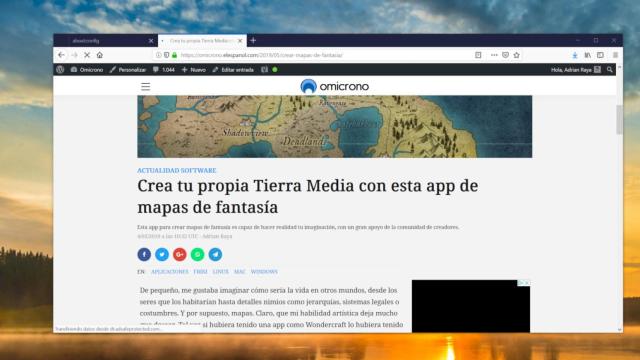Open the Omicrono site hamburger menu
The image size is (640, 360).
tap(146, 87)
